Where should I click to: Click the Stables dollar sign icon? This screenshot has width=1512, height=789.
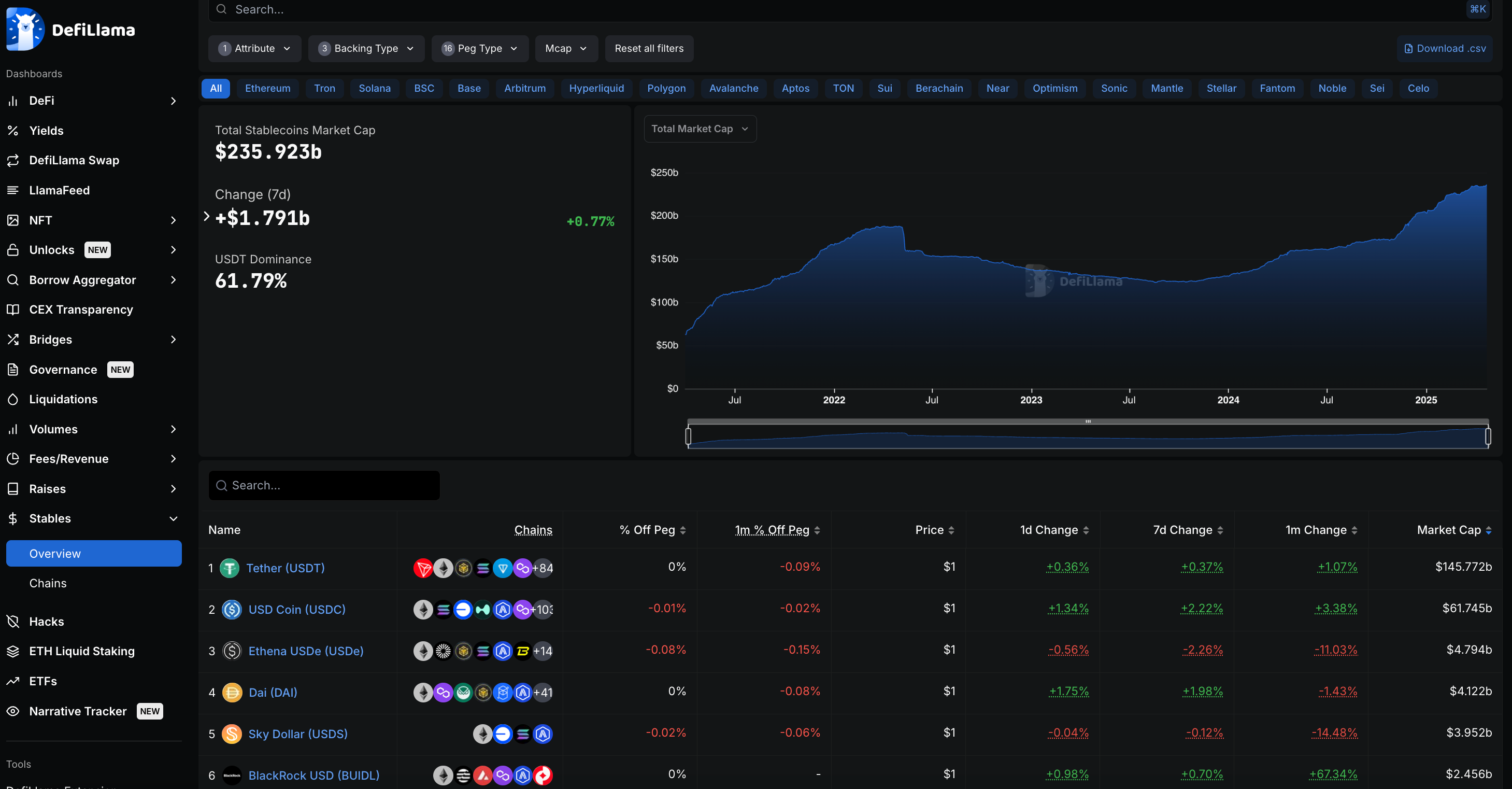(13, 518)
